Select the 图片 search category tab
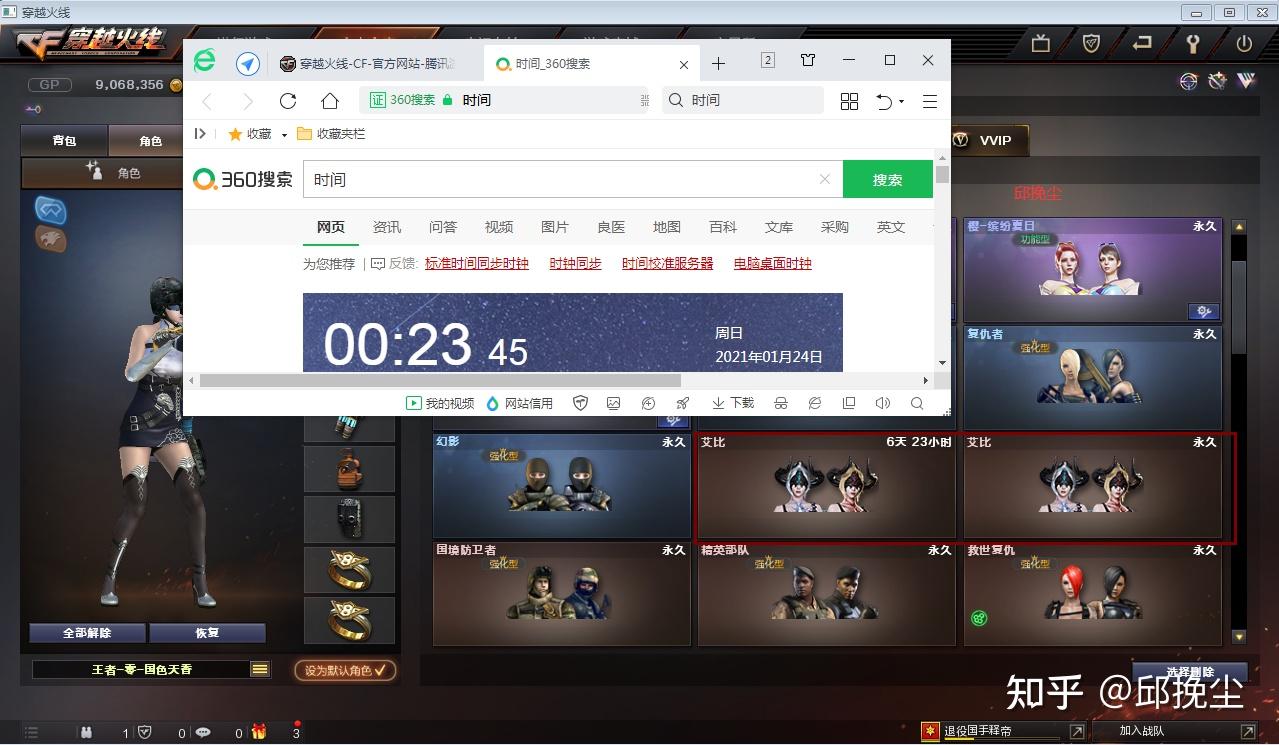This screenshot has width=1279, height=745. click(555, 227)
